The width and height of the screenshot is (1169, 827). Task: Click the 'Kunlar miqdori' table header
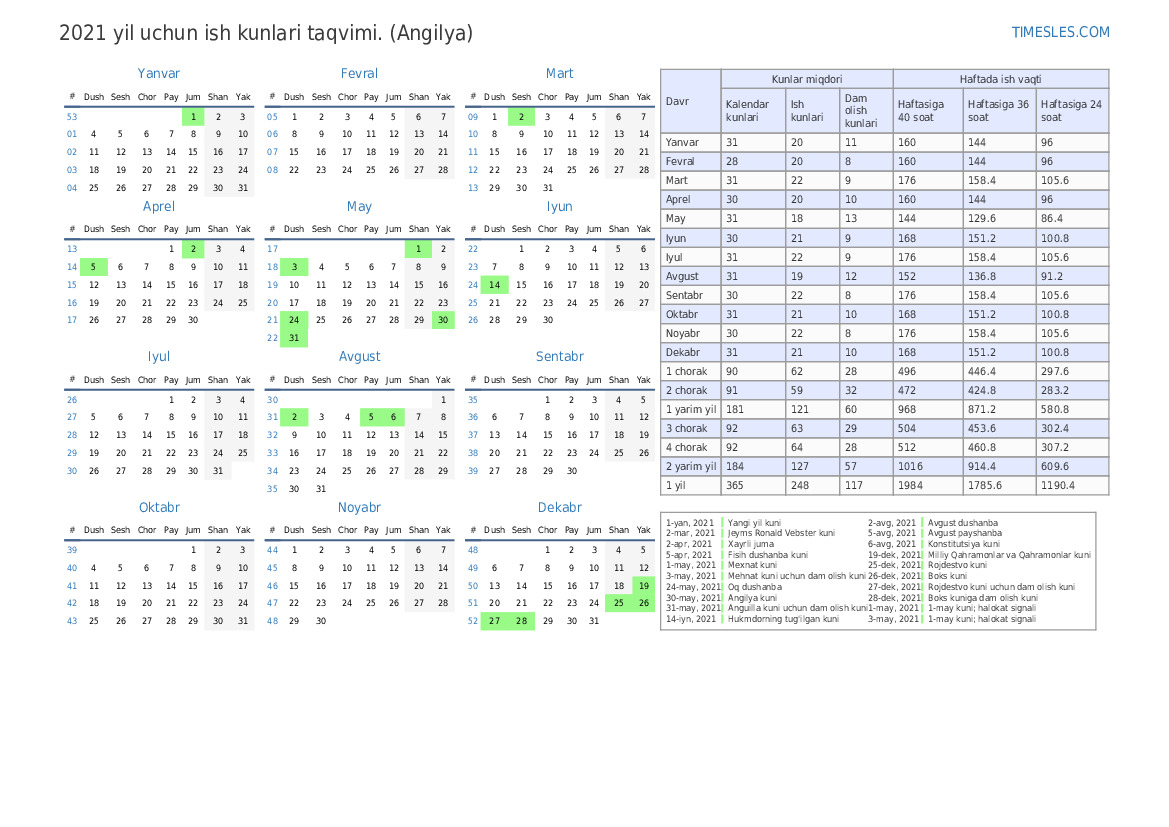click(806, 79)
